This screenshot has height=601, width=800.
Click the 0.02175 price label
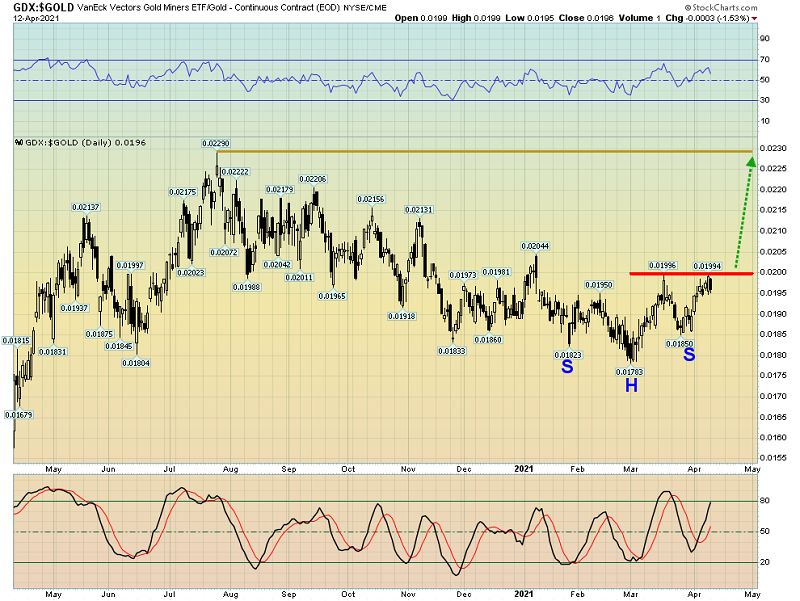(x=183, y=192)
